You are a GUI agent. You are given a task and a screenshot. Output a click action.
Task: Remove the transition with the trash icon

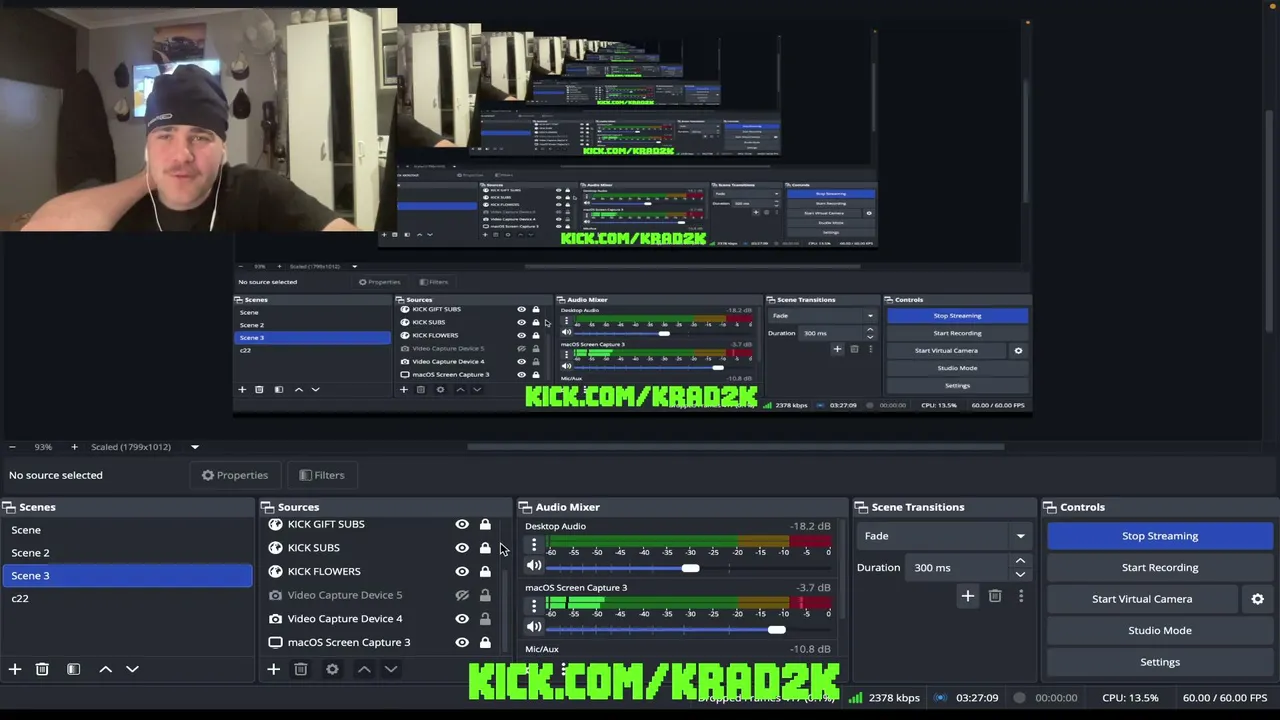coord(994,596)
